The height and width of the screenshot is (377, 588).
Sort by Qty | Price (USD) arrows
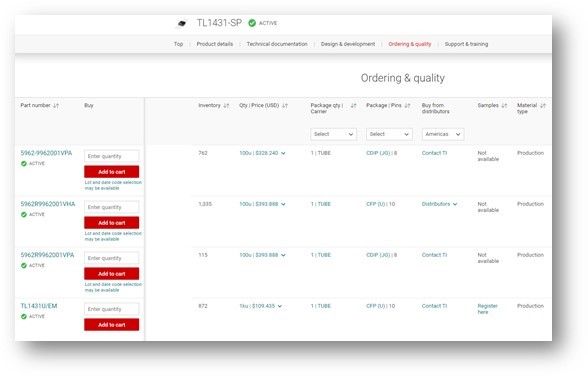pyautogui.click(x=285, y=105)
